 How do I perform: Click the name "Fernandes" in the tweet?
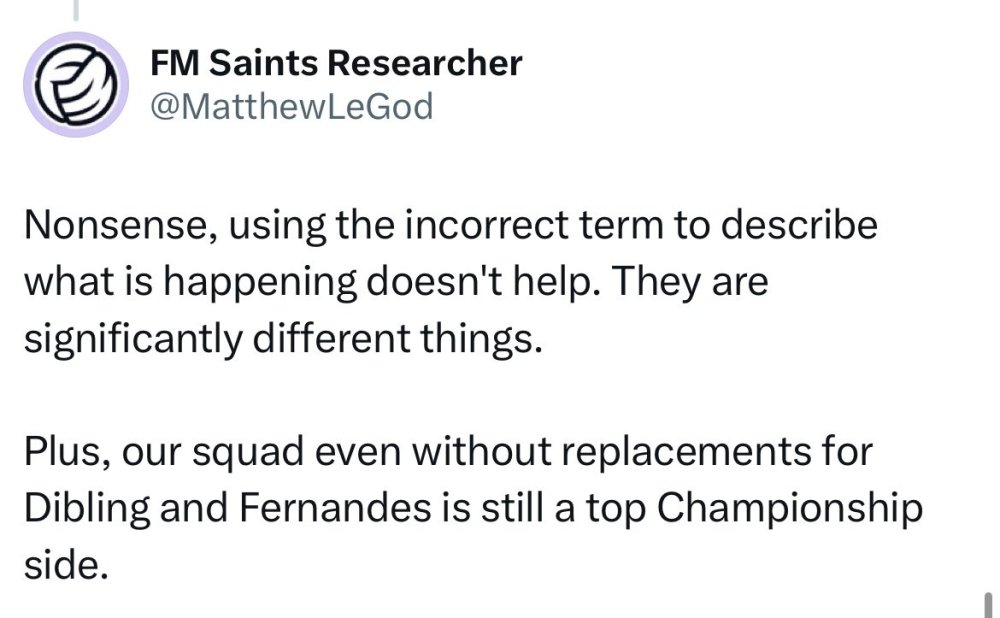coord(297,507)
